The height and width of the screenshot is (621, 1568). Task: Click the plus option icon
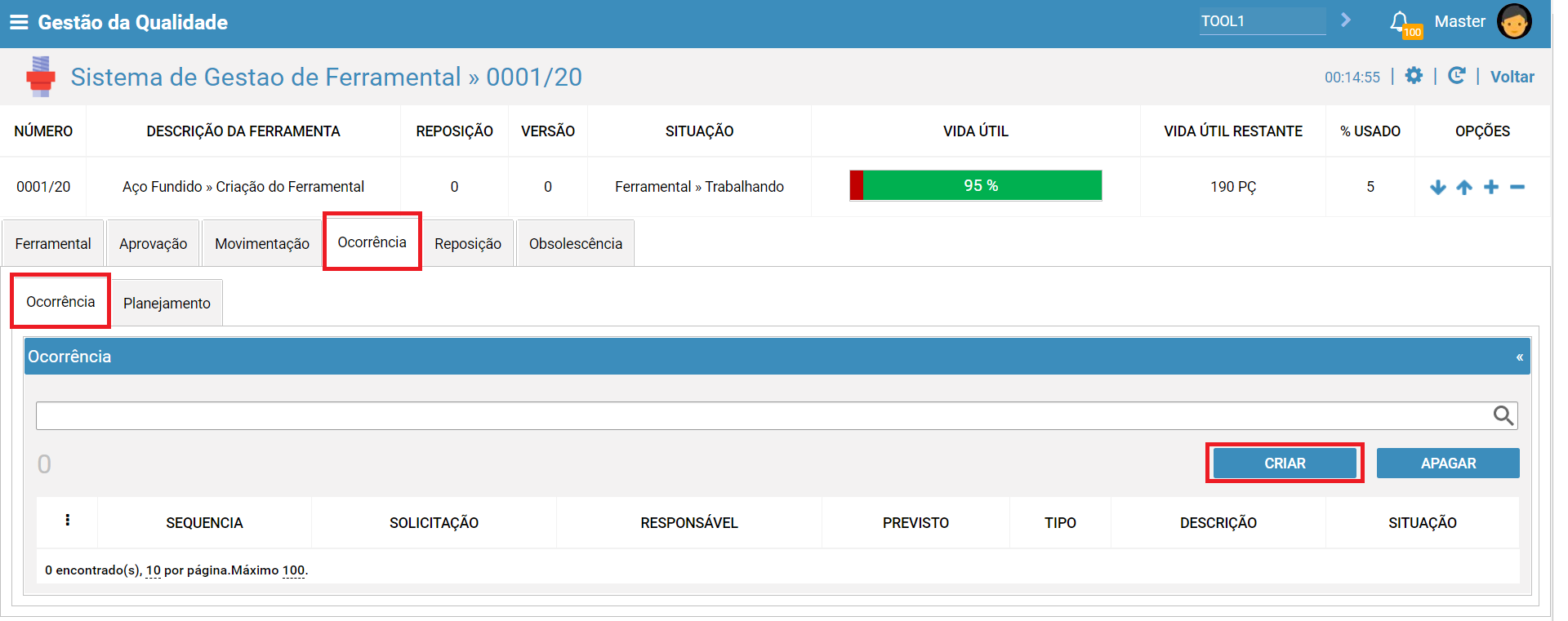click(1491, 187)
